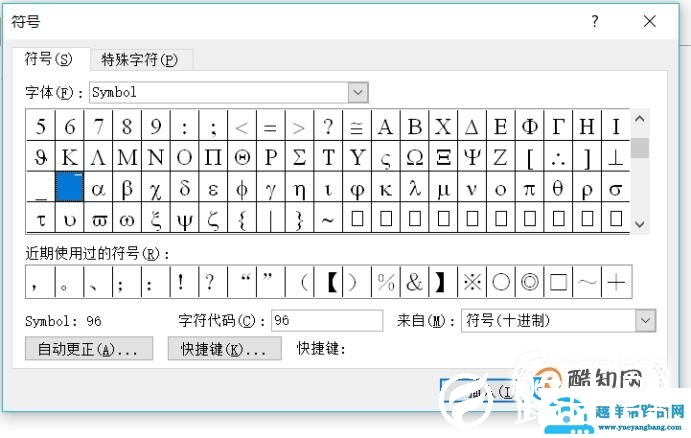This screenshot has height=438, width=691.
Task: Open the 字体 font dropdown
Action: pyautogui.click(x=358, y=93)
